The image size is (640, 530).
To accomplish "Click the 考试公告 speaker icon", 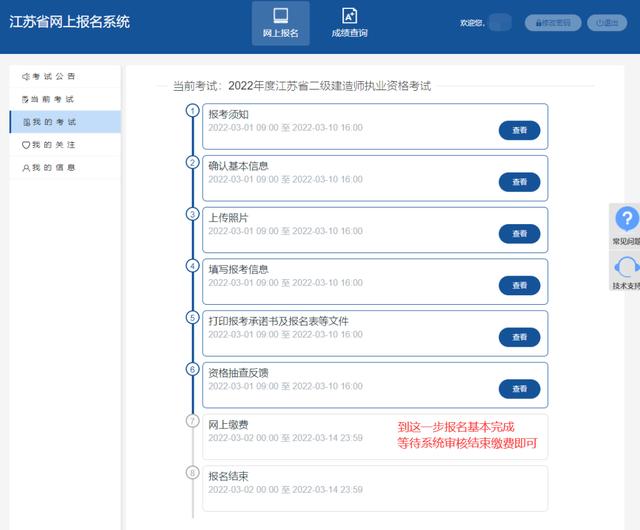I will 26,77.
